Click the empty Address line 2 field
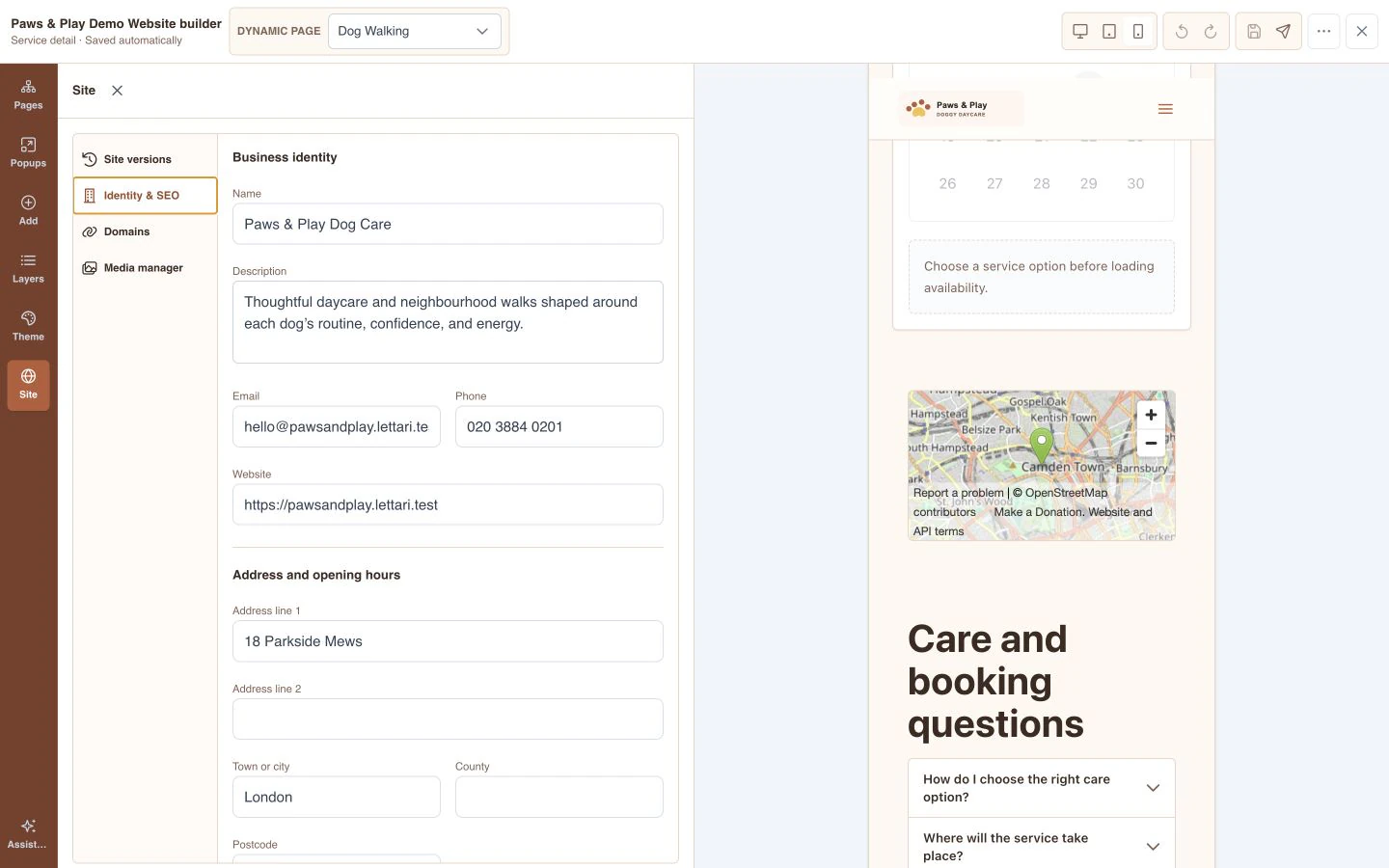Image resolution: width=1389 pixels, height=868 pixels. click(x=448, y=719)
